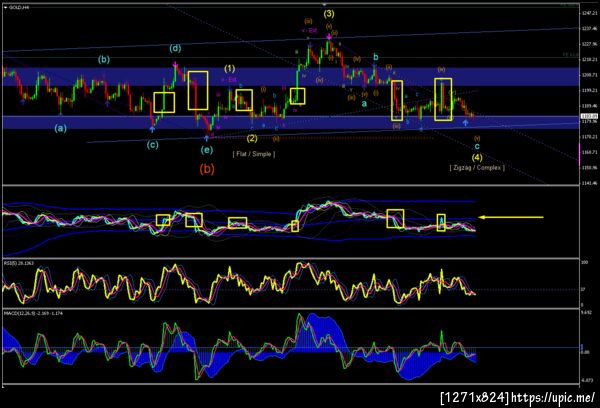
Task: Click the small triangle beside GOLD,H4
Action: [5, 7]
